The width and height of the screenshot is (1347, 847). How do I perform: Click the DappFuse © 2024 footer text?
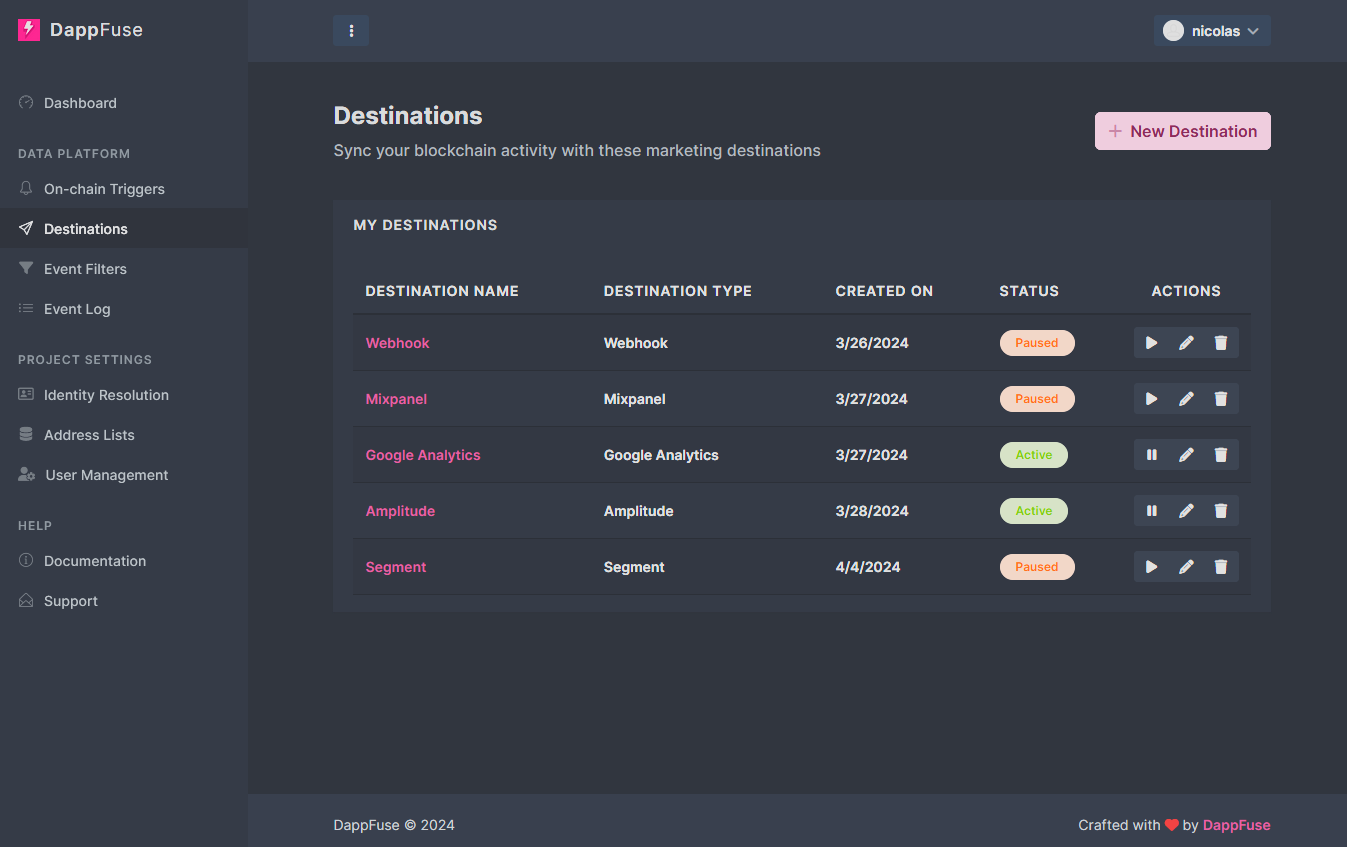coord(394,825)
